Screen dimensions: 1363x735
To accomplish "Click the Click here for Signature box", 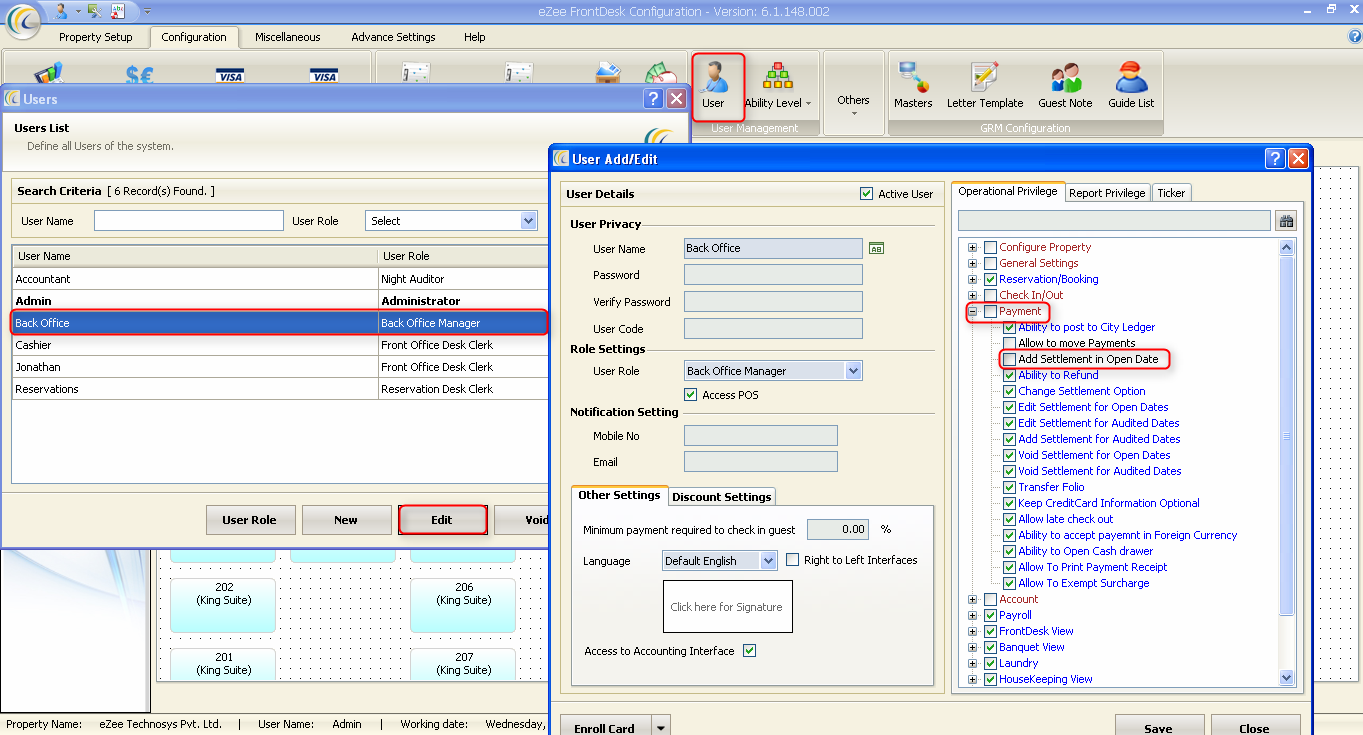I will pos(727,606).
